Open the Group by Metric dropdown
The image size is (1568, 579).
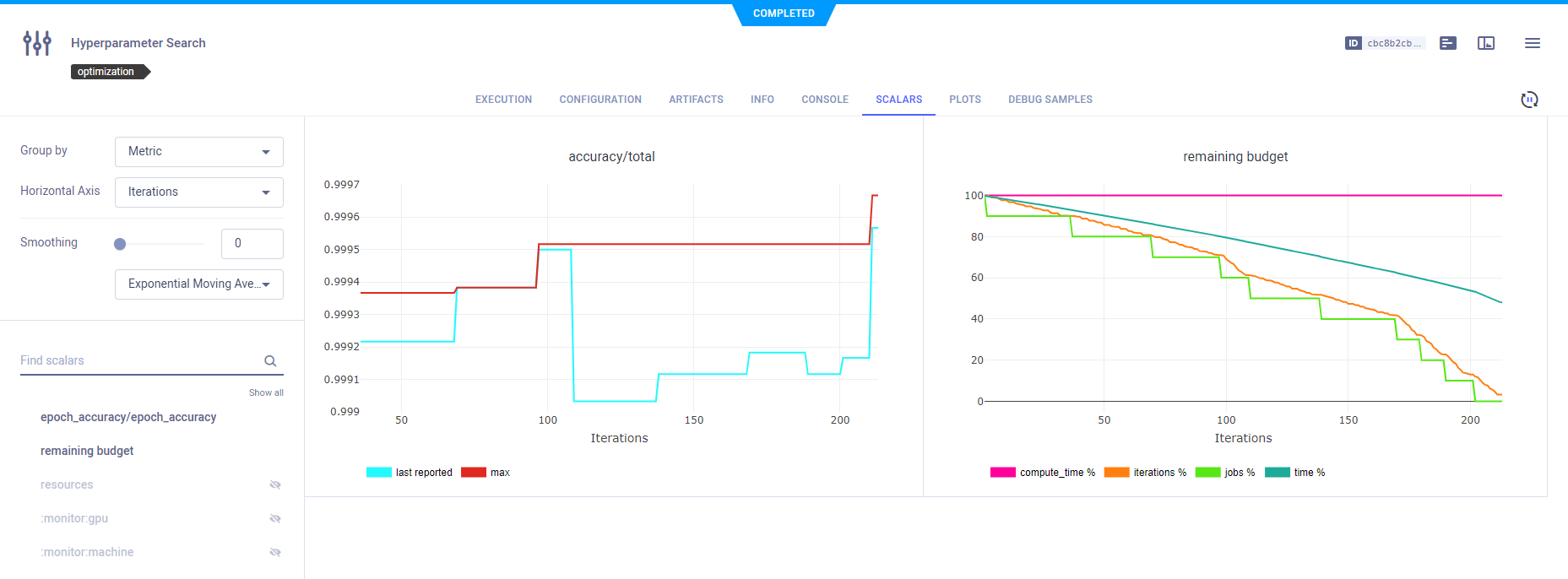coord(198,152)
